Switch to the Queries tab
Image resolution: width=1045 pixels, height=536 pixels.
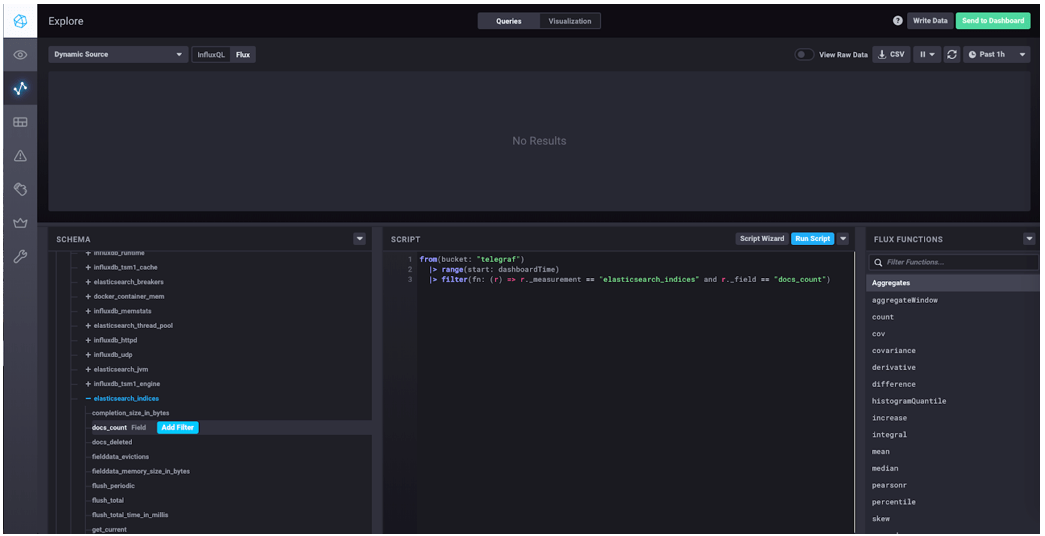(x=509, y=21)
